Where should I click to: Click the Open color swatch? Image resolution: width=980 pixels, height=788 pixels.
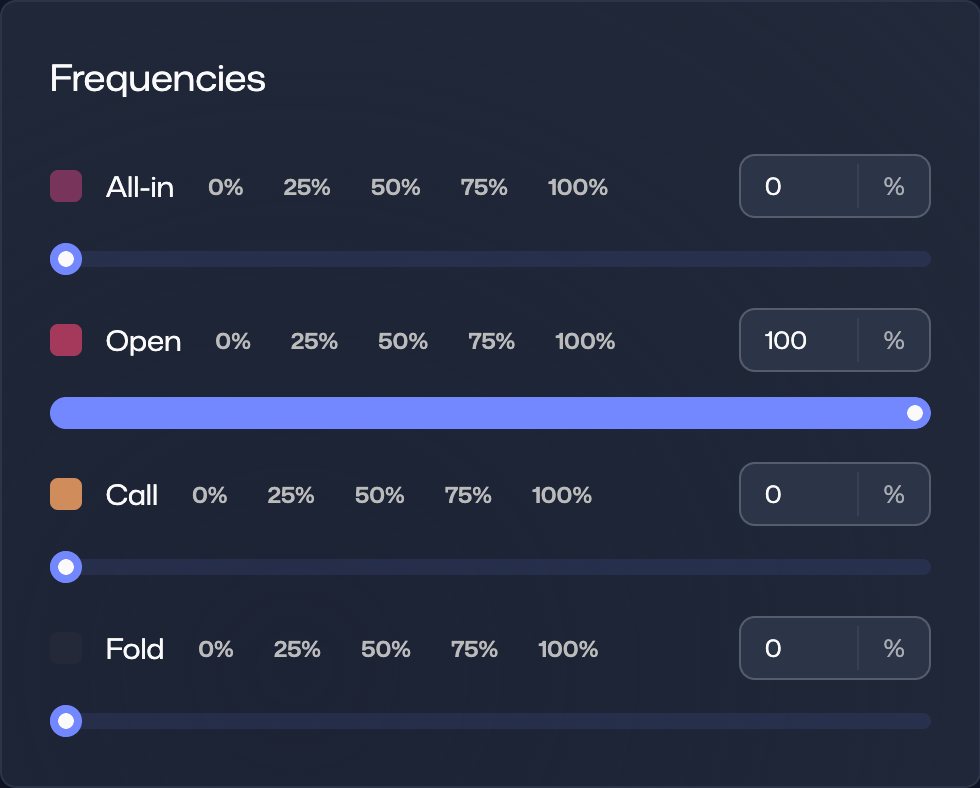point(66,341)
